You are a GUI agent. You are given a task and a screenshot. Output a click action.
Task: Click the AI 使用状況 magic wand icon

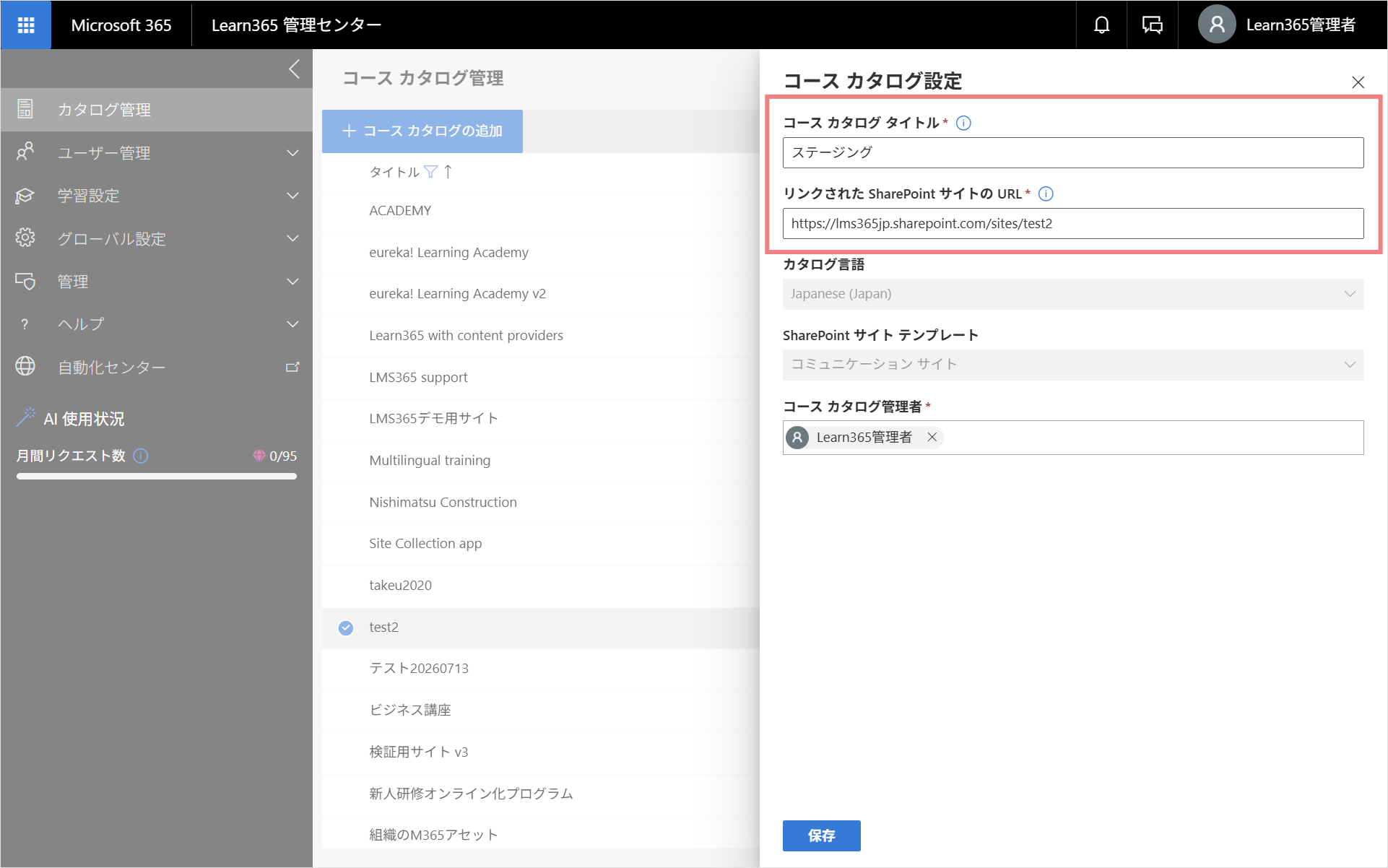point(26,417)
